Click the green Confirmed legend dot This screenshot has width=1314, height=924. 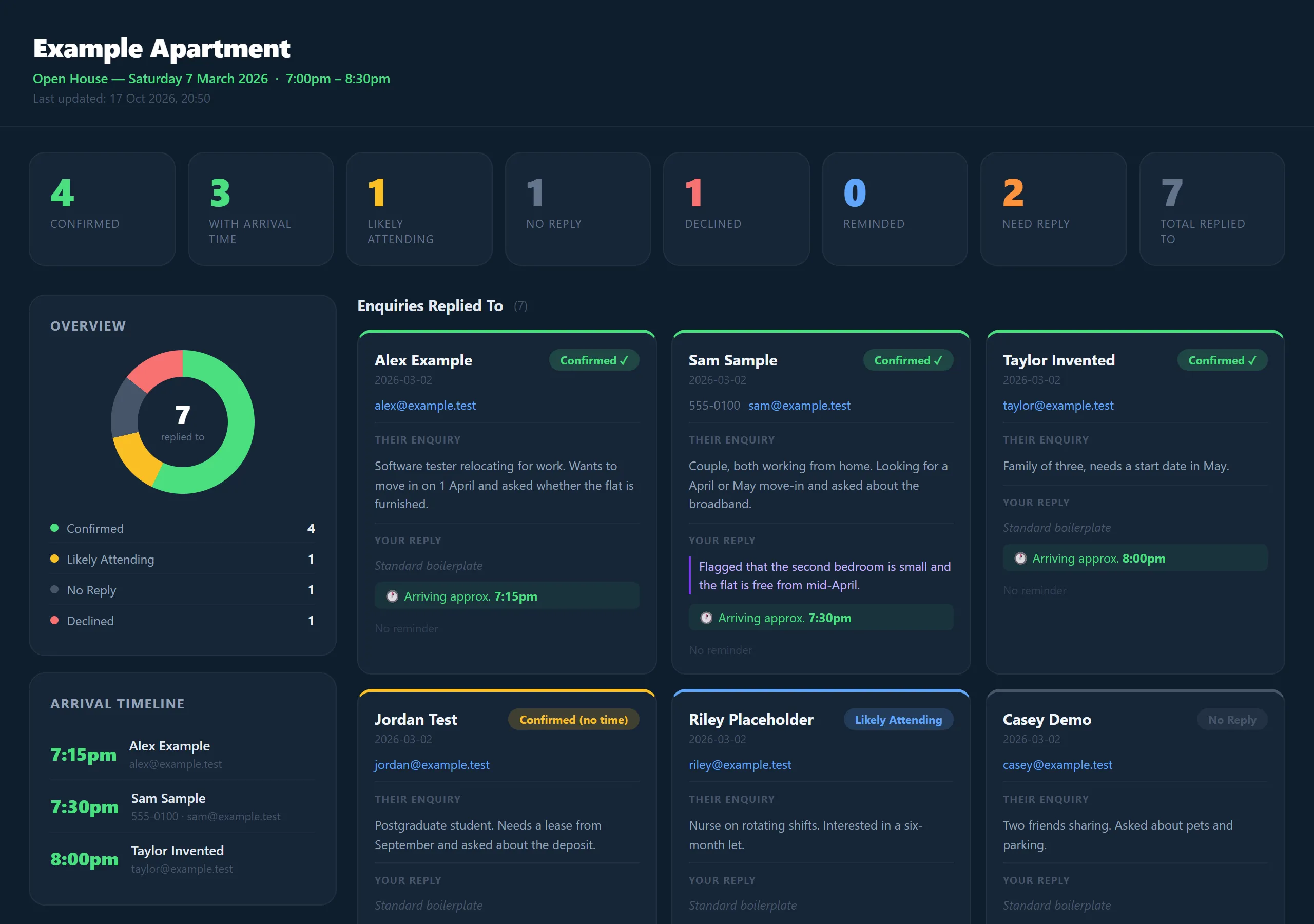pos(54,528)
